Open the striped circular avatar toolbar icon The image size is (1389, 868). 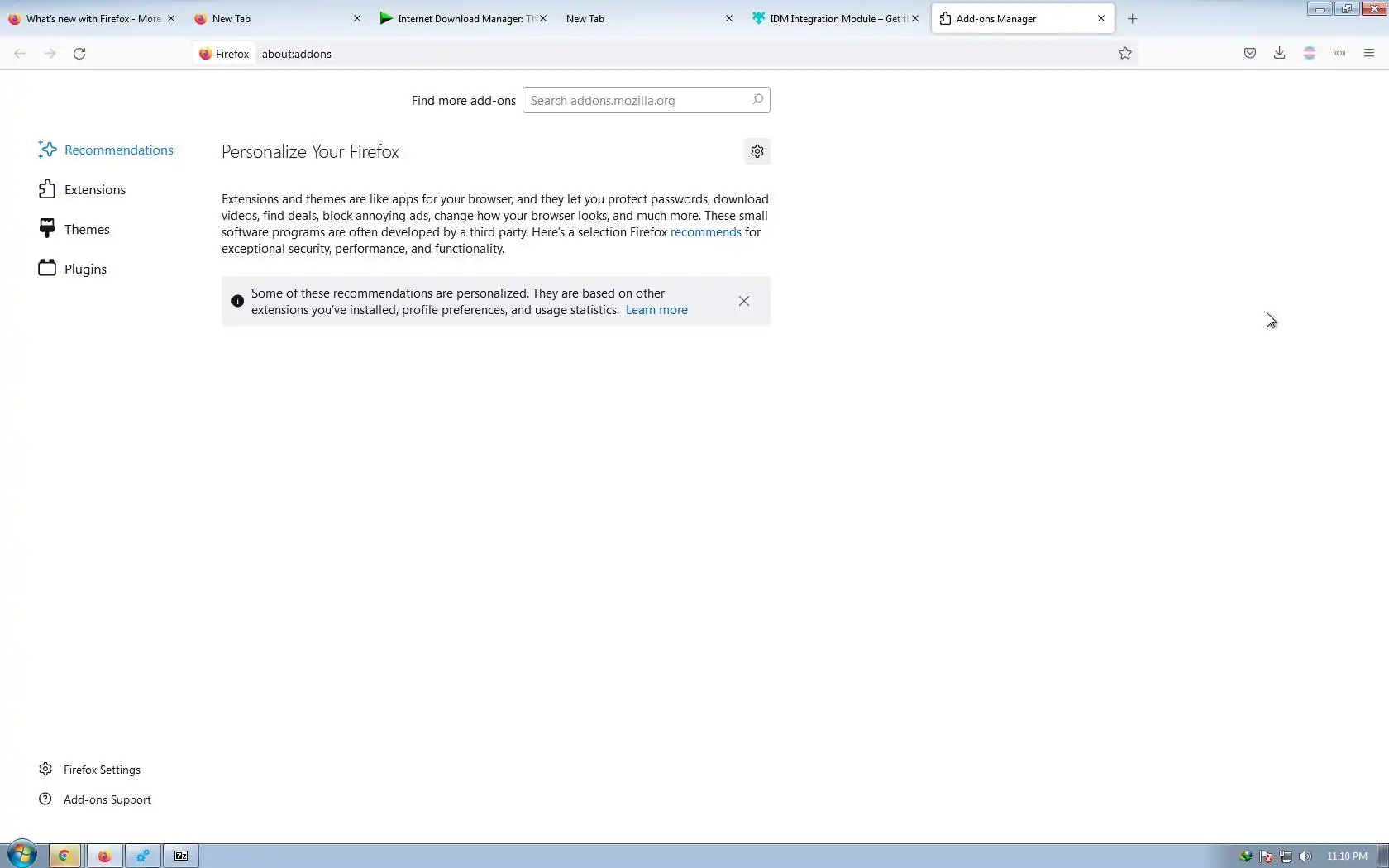(x=1310, y=54)
